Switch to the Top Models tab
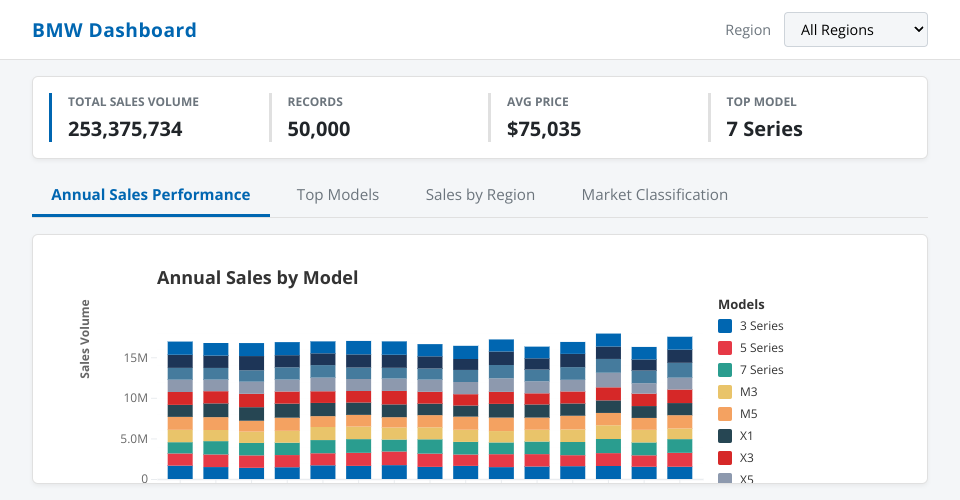This screenshot has width=960, height=500. pyautogui.click(x=338, y=195)
